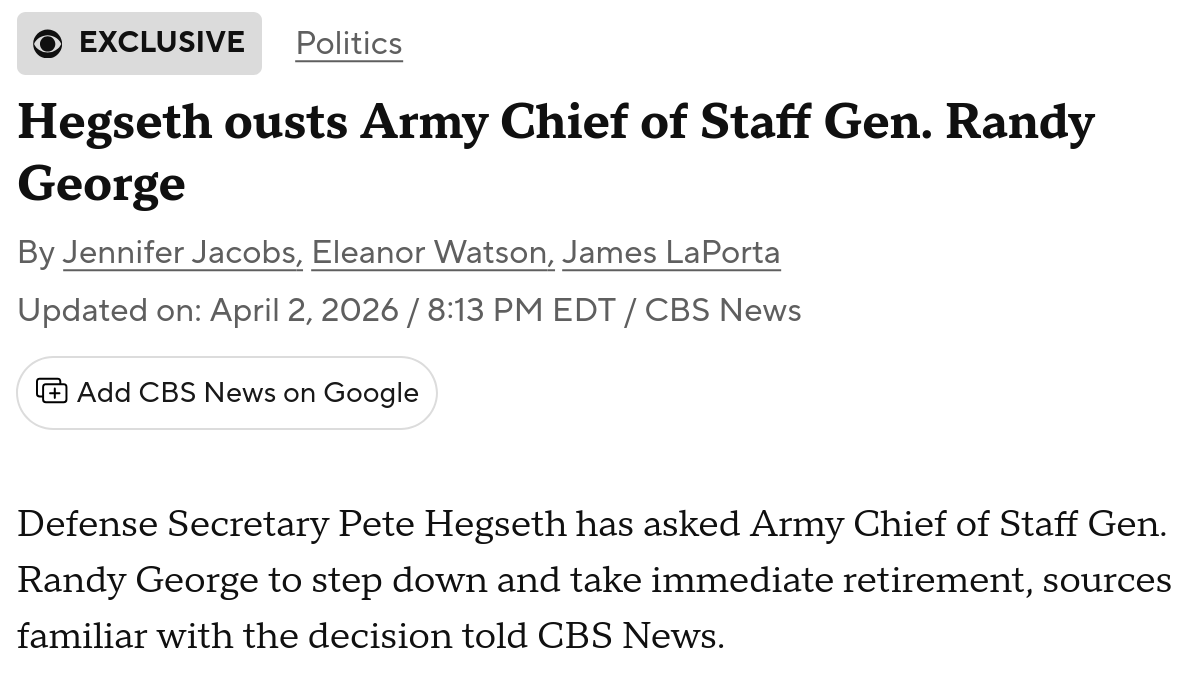This screenshot has width=1191, height=676.
Task: Click the headline about Hegseth ousting Gen. George
Action: point(556,152)
